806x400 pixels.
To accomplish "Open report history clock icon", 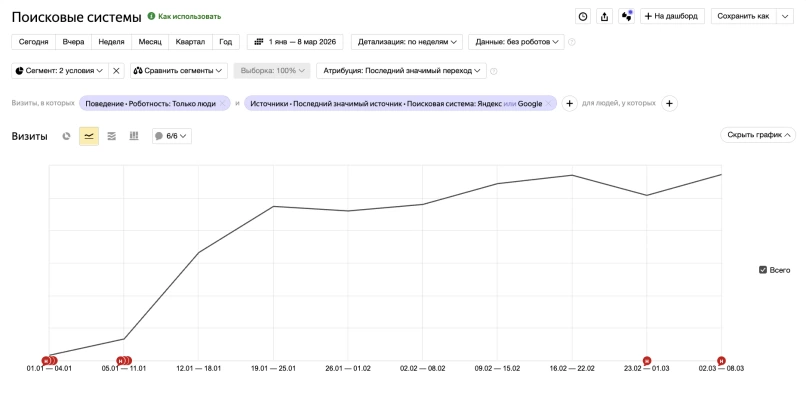I will (x=583, y=16).
